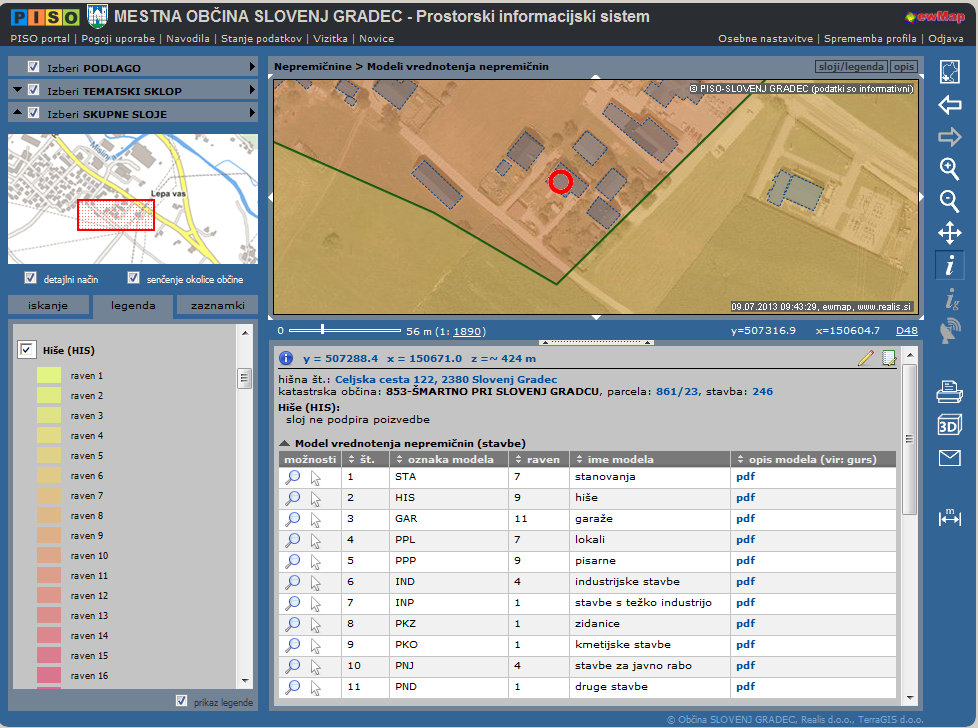Viewport: 978px width, 728px height.
Task: Click the map scale slider handle
Action: (321, 329)
